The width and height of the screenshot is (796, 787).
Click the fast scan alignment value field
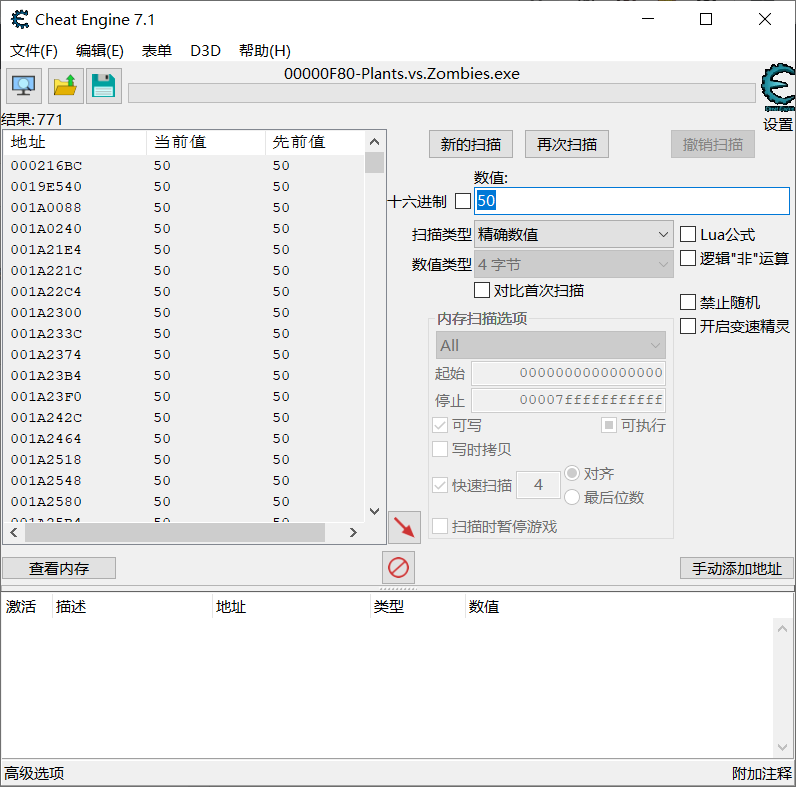538,485
